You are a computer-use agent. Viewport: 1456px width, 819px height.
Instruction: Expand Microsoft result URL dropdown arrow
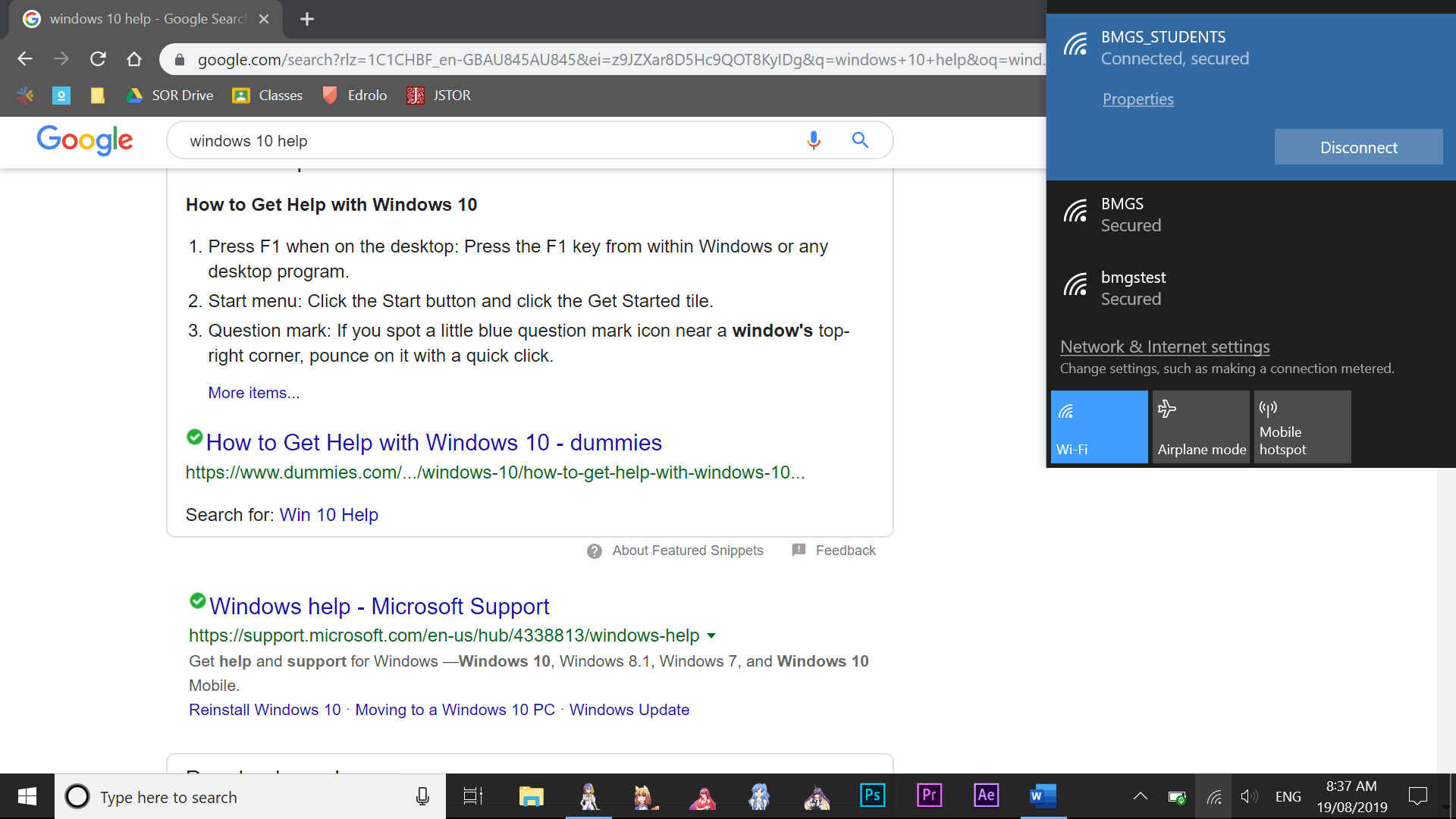tap(711, 635)
